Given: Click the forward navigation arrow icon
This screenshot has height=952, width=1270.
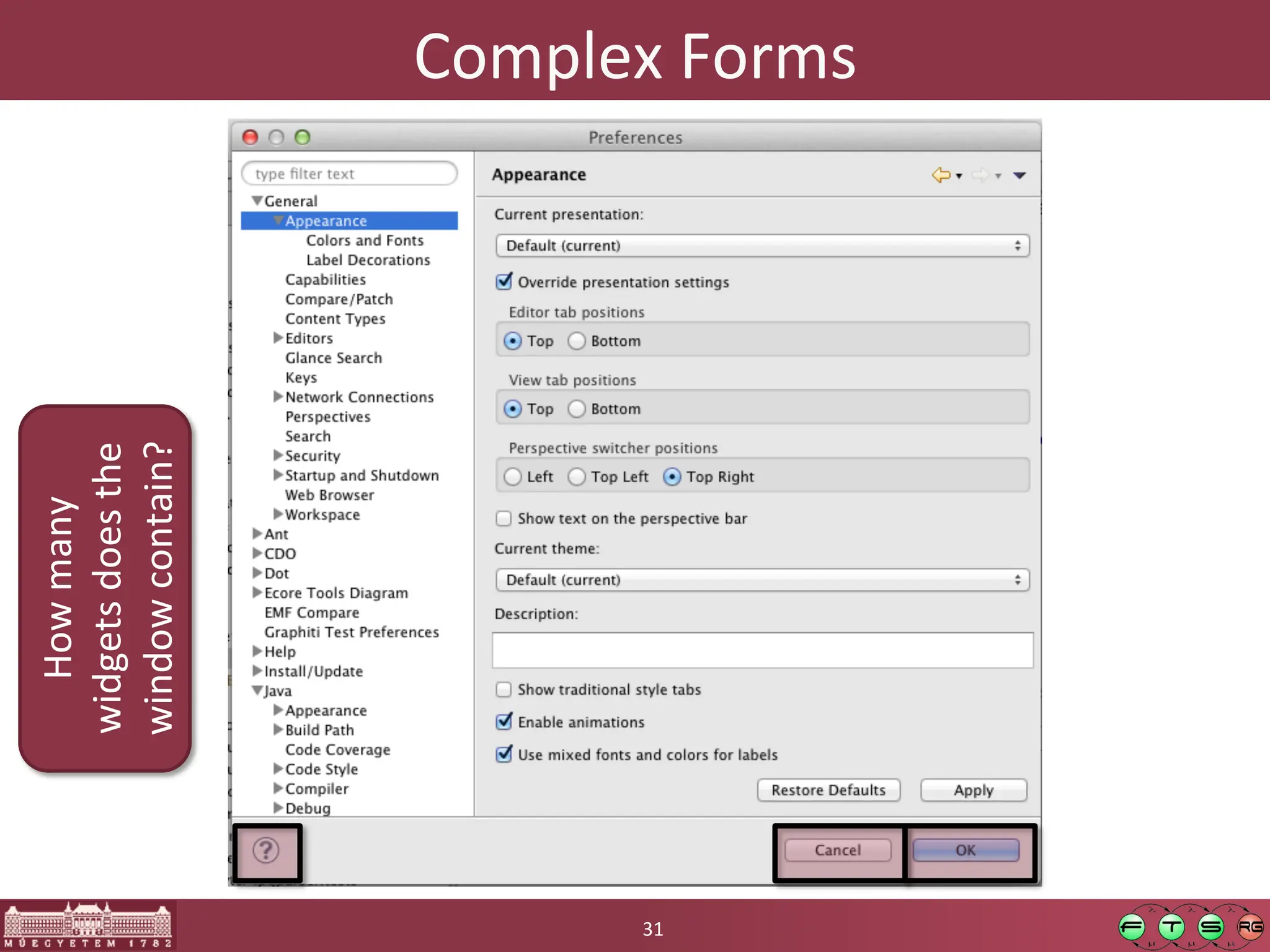Looking at the screenshot, I should [x=980, y=175].
